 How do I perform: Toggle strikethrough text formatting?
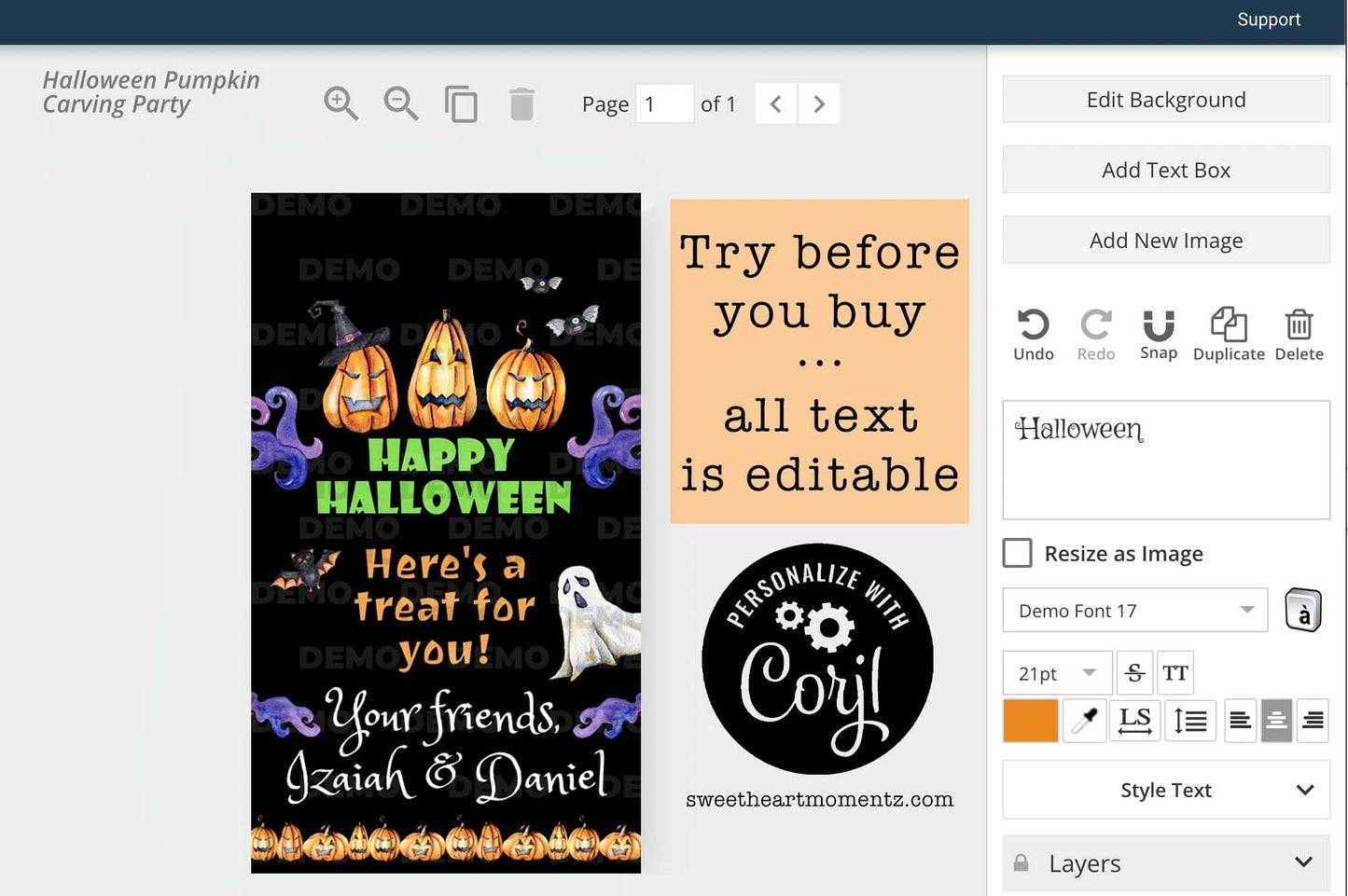coord(1134,673)
